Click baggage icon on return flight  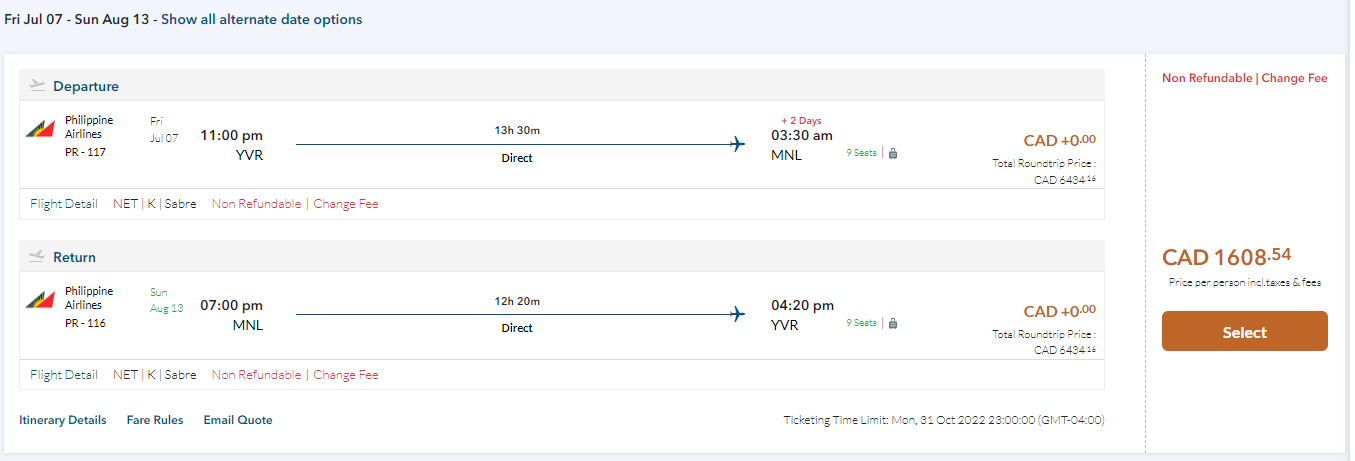click(893, 323)
